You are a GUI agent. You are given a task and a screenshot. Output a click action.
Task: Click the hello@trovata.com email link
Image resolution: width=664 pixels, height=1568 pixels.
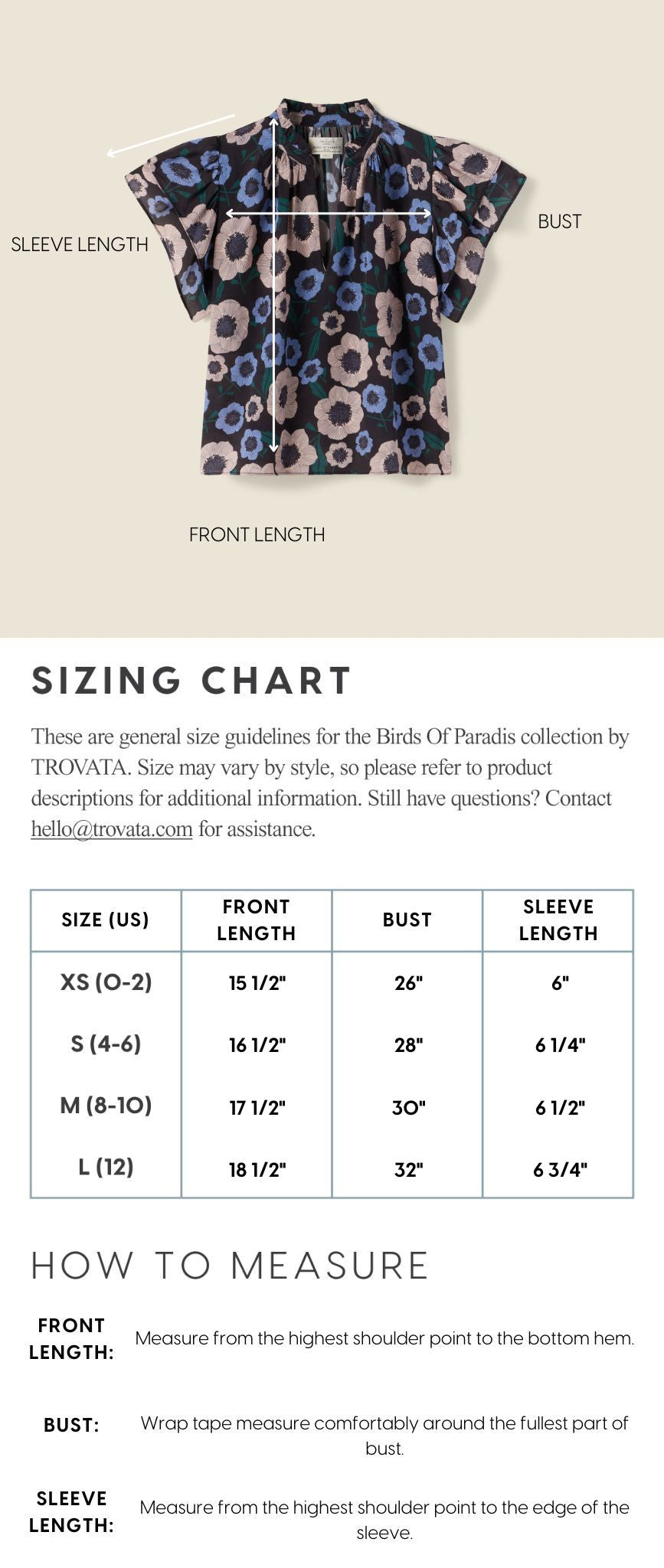click(x=111, y=829)
